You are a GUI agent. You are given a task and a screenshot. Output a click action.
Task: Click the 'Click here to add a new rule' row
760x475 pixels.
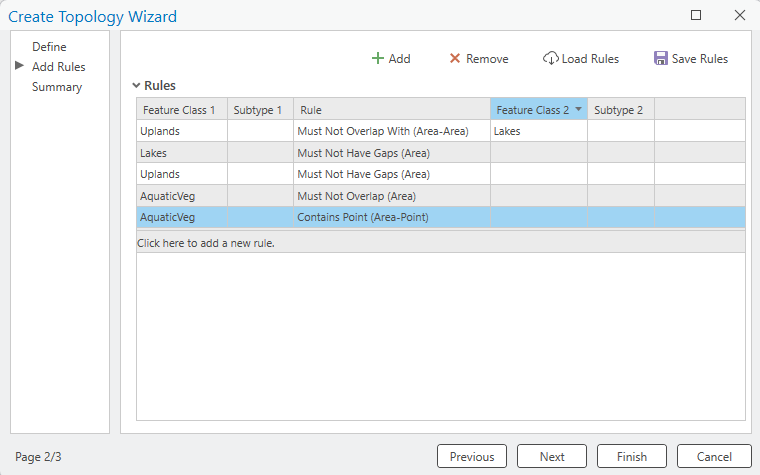click(206, 243)
